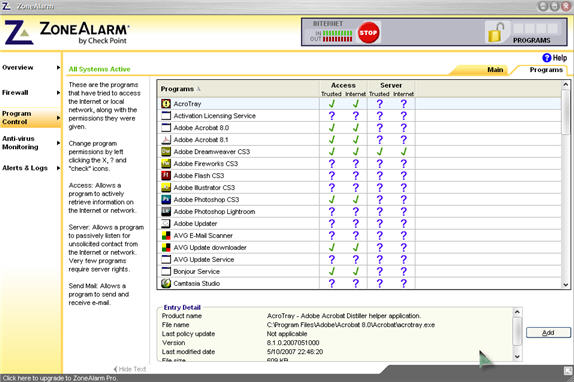
Task: Click the Entry Detail scrollbar thumb
Action: pyautogui.click(x=517, y=331)
